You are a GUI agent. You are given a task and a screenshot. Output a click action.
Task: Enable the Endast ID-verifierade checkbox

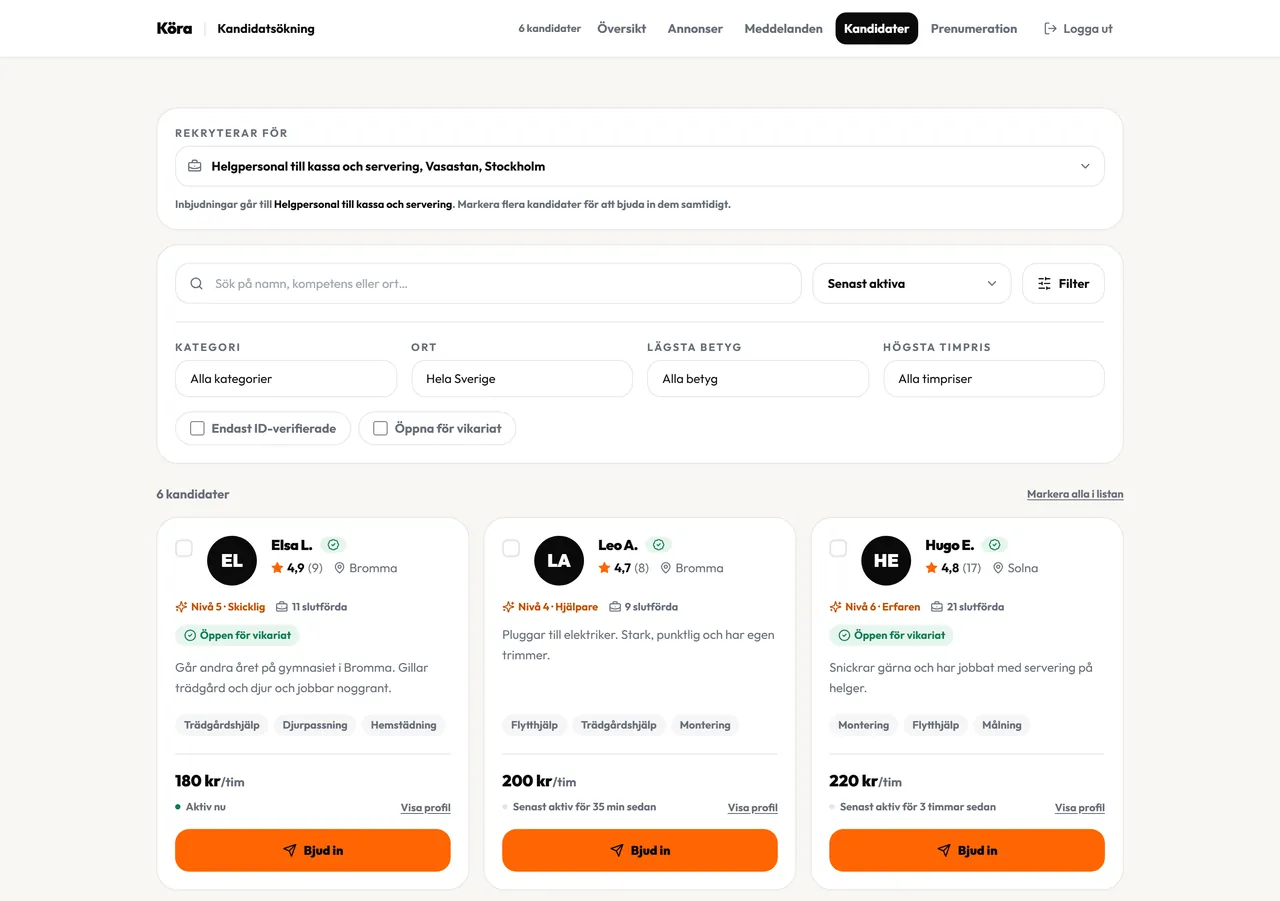coord(197,429)
